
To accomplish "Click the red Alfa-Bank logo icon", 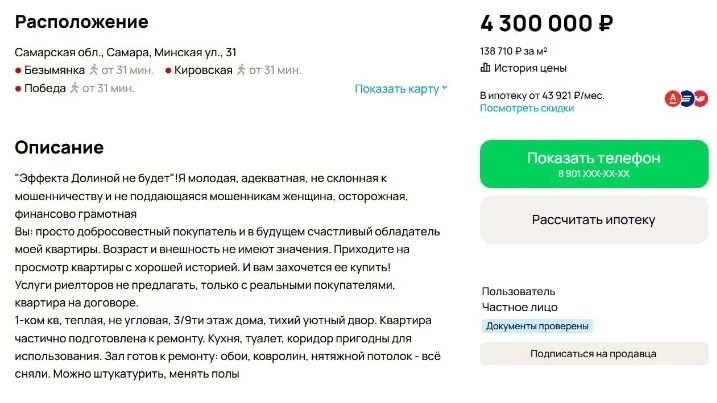I will (x=672, y=98).
